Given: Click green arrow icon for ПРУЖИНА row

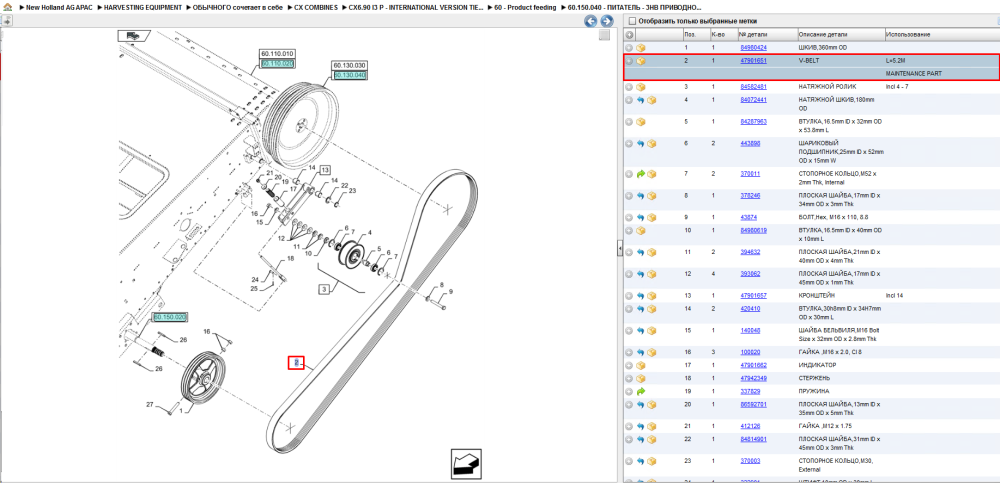Looking at the screenshot, I should point(641,391).
